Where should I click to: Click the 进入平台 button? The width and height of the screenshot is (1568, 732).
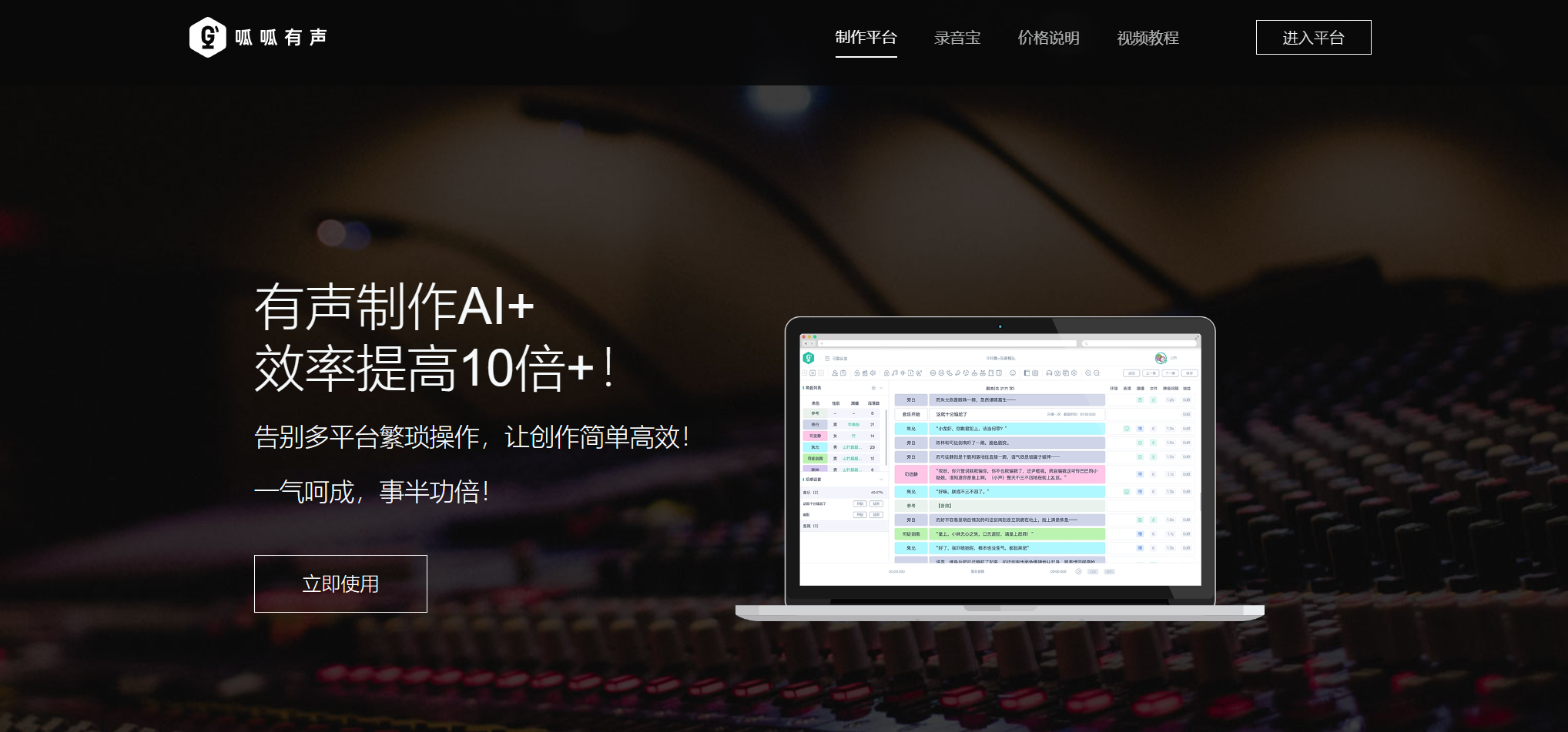1313,38
